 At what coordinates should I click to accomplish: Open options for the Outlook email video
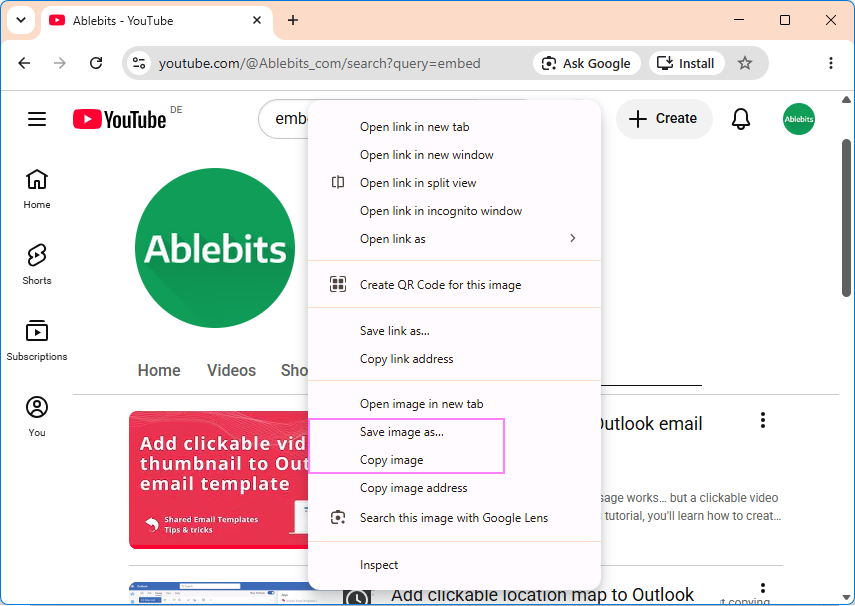(762, 420)
